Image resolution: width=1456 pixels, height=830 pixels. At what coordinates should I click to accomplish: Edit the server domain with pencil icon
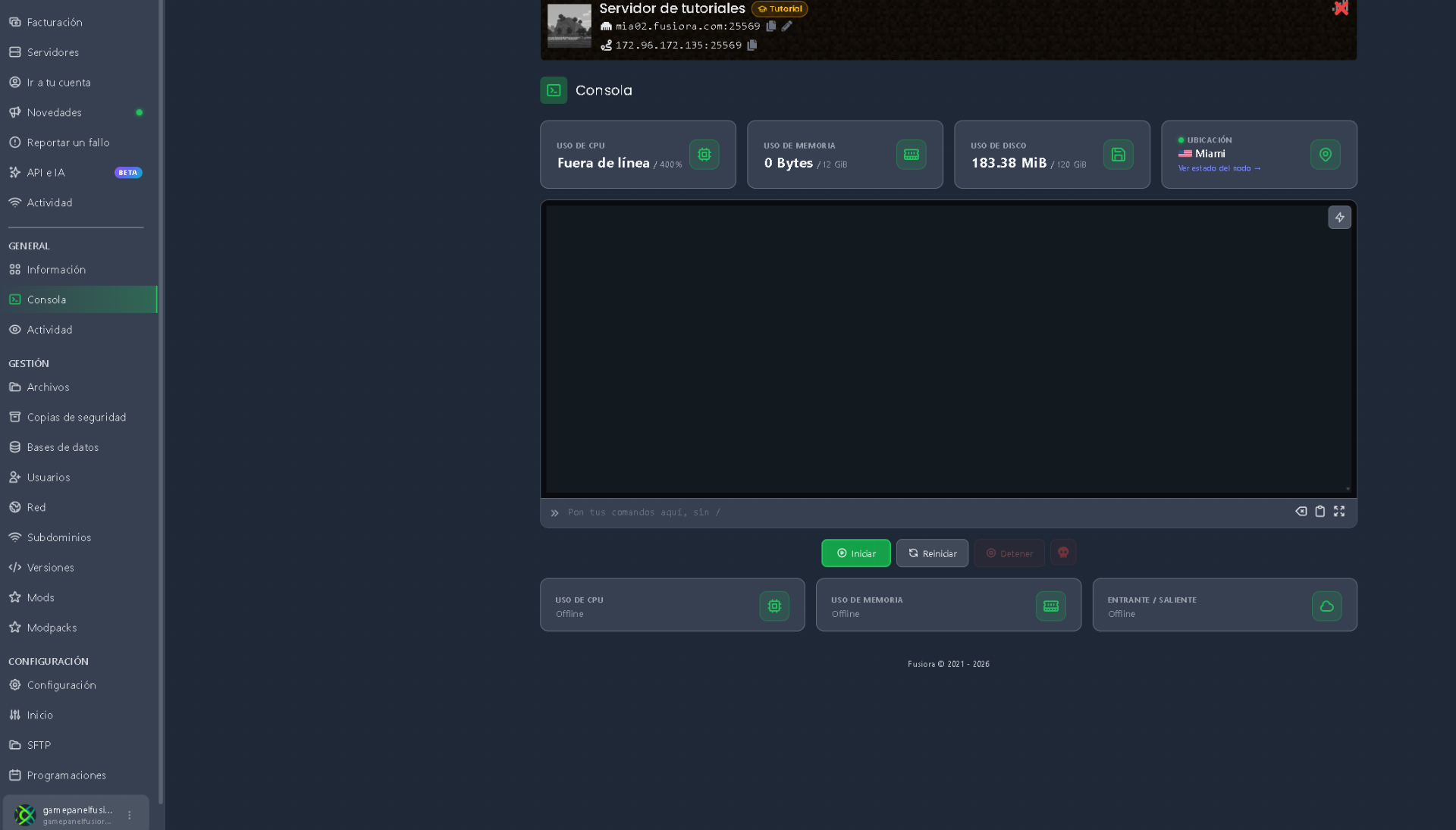[787, 26]
